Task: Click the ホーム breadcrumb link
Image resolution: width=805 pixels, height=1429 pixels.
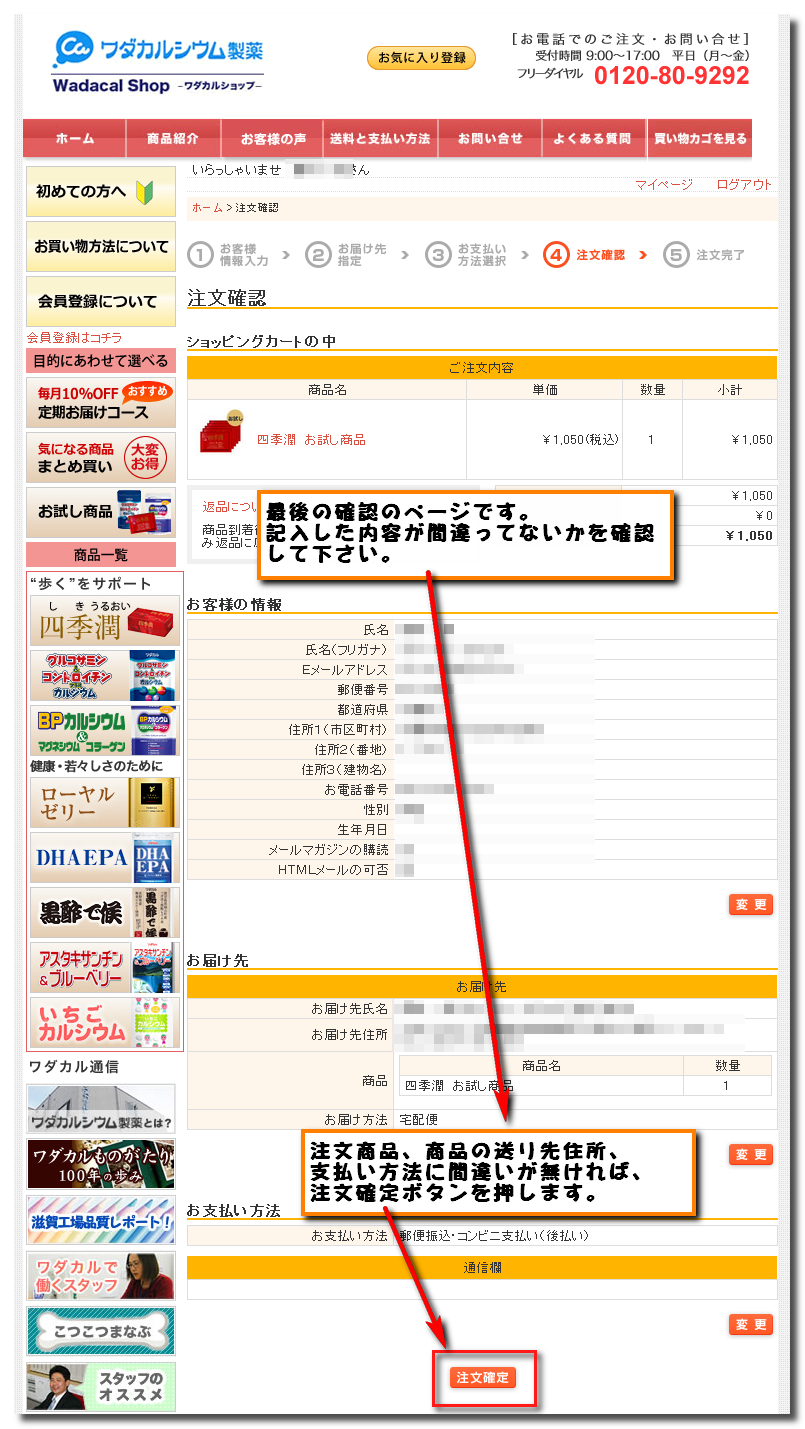Action: click(207, 208)
